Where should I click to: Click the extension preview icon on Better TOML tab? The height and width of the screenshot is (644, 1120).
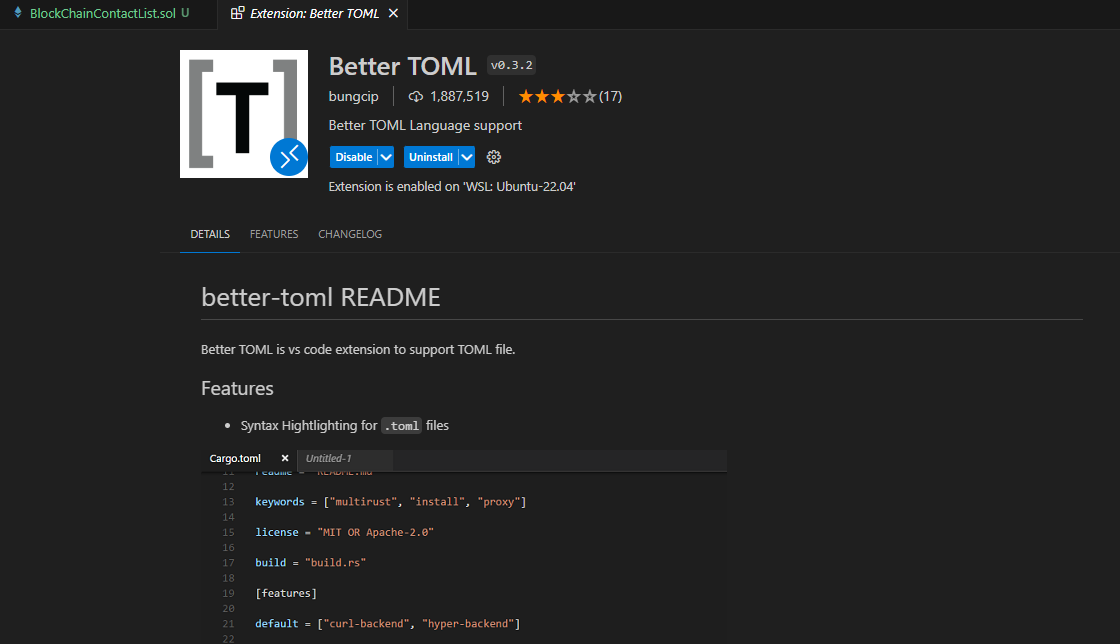(237, 14)
